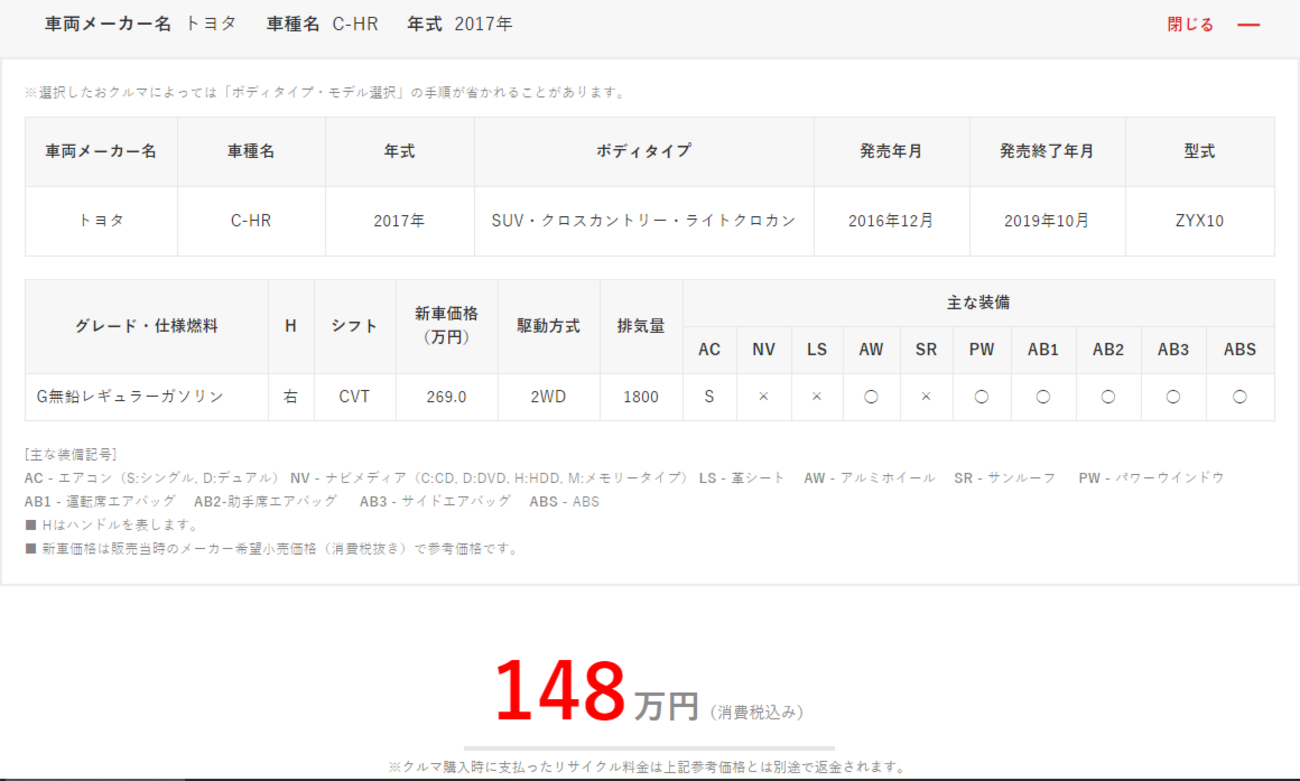Image resolution: width=1300 pixels, height=781 pixels.
Task: Click the ○ mark under AB1
Action: 1043,397
